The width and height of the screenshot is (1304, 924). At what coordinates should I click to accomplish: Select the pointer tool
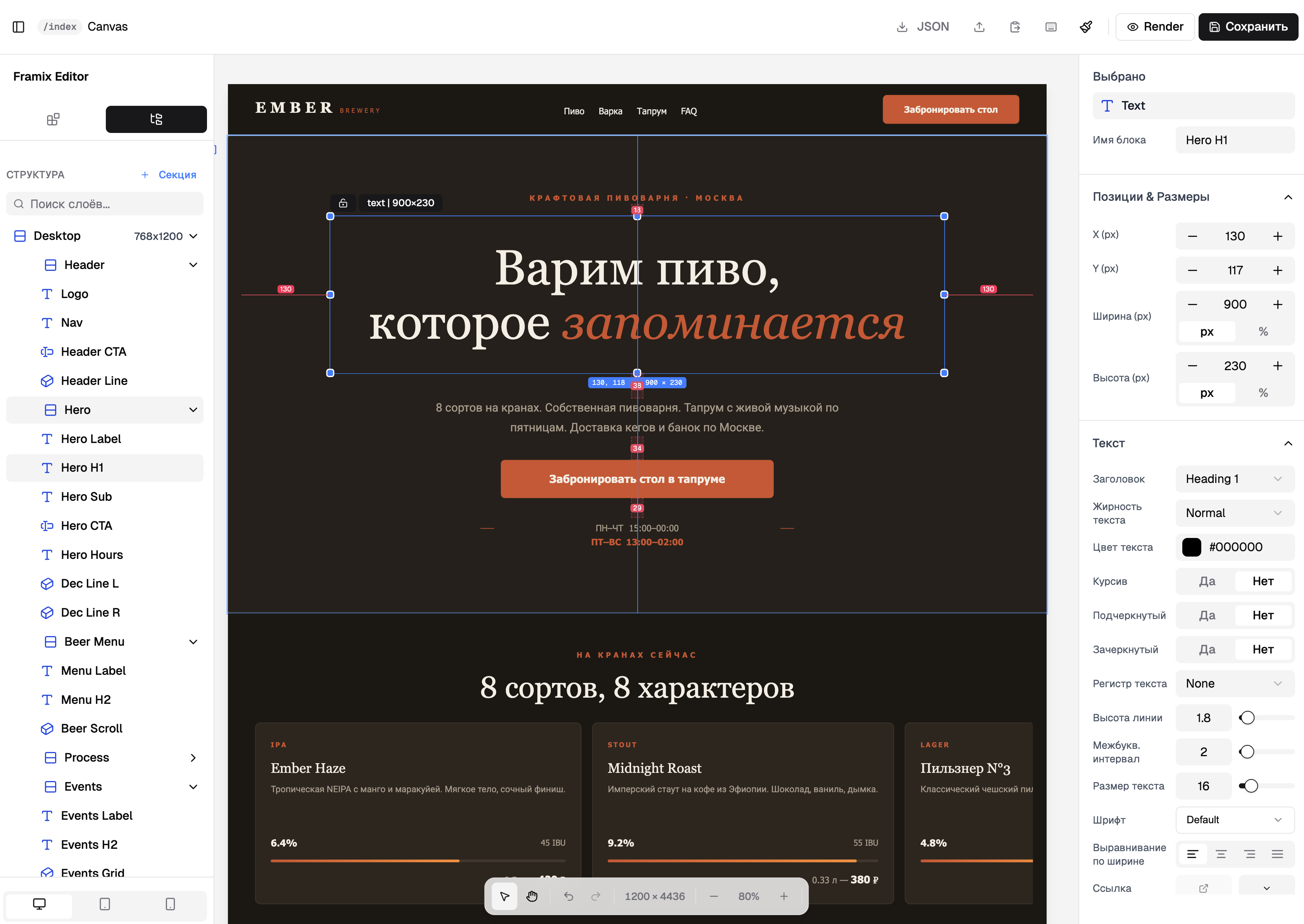coord(504,897)
